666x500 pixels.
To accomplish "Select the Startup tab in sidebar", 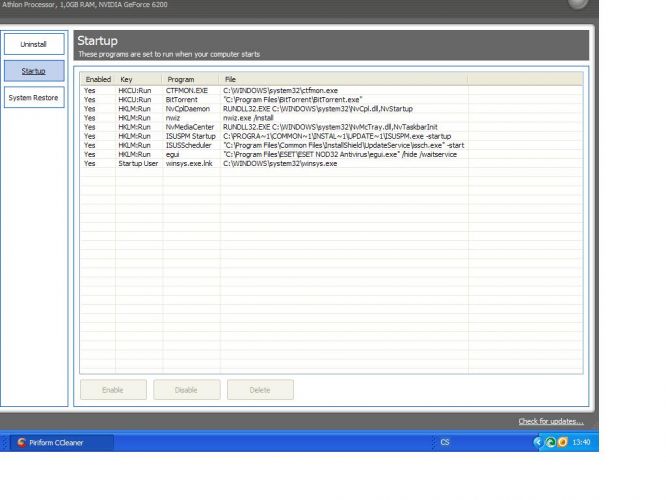I will (x=34, y=71).
